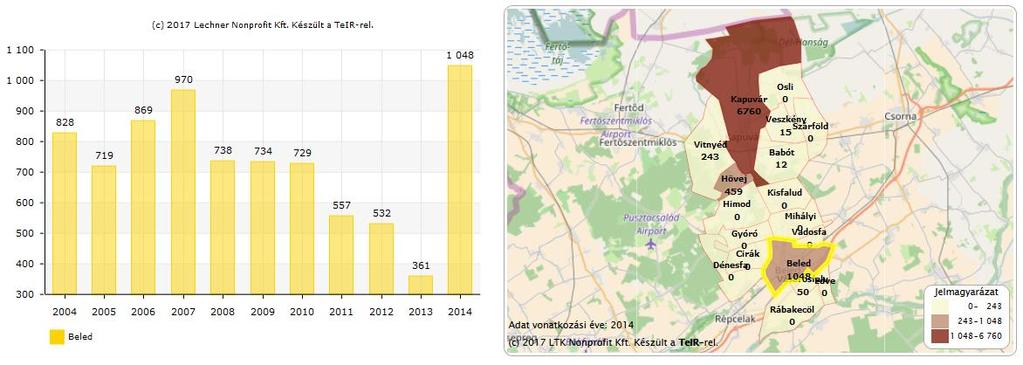Click the Fertőd town label on map
Screen dimensions: 1023x365
point(629,107)
